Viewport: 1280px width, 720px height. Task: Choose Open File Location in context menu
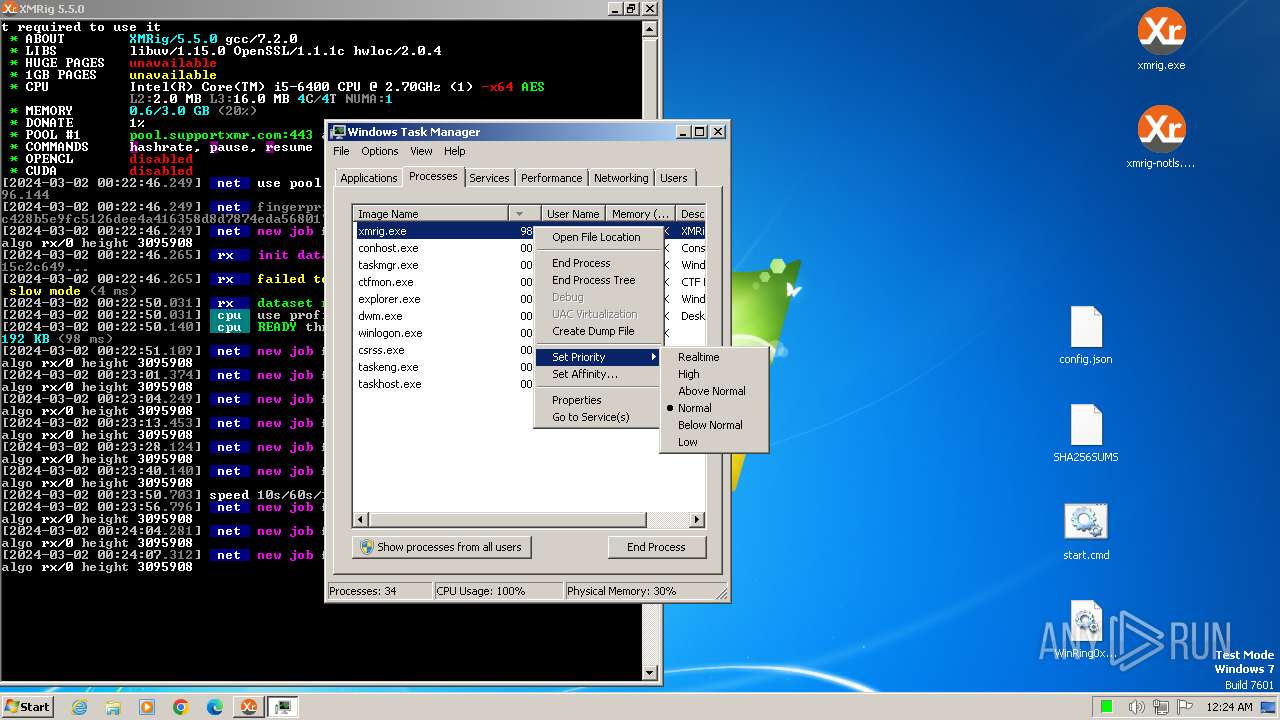pos(600,237)
